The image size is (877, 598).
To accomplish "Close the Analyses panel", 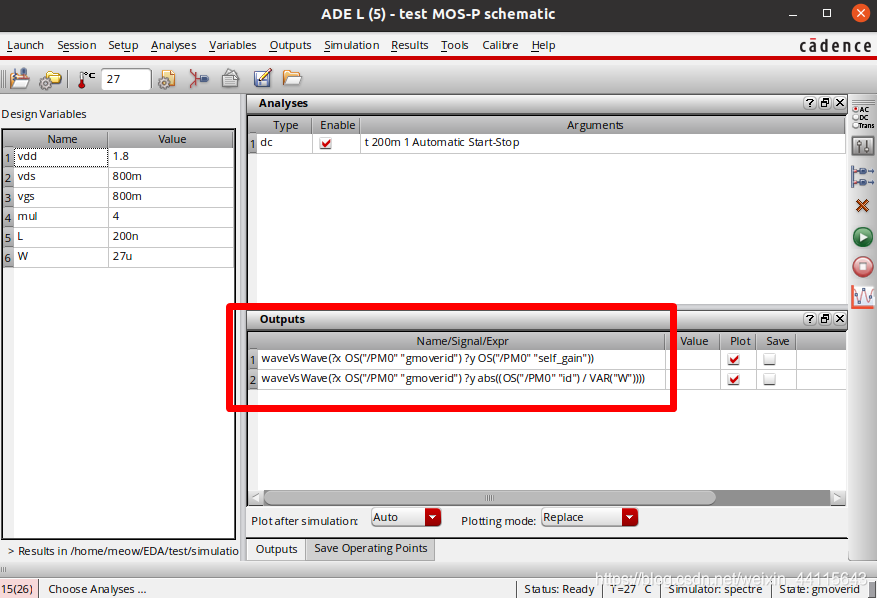I will click(840, 103).
